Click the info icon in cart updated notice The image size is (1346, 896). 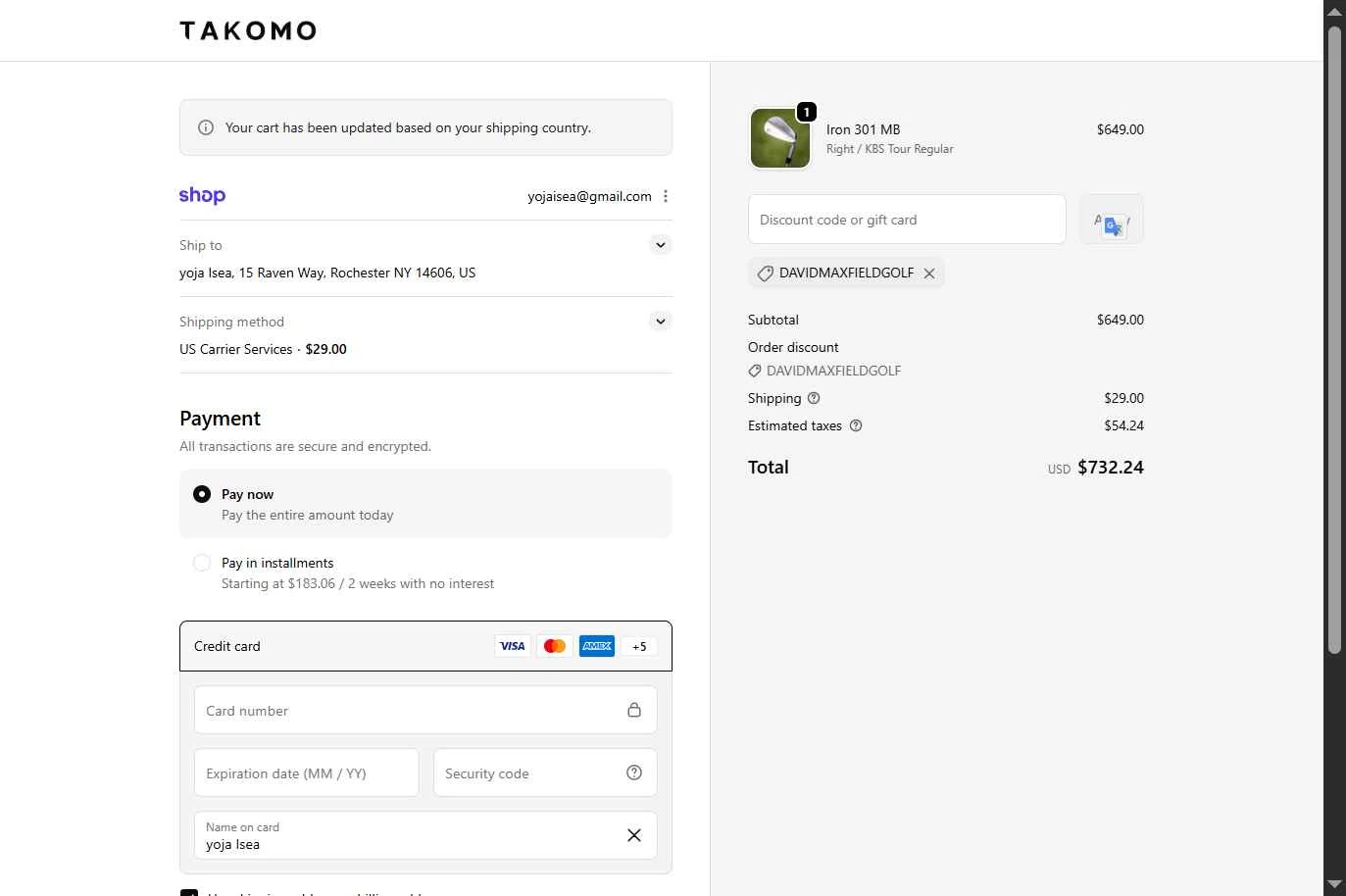pos(206,127)
